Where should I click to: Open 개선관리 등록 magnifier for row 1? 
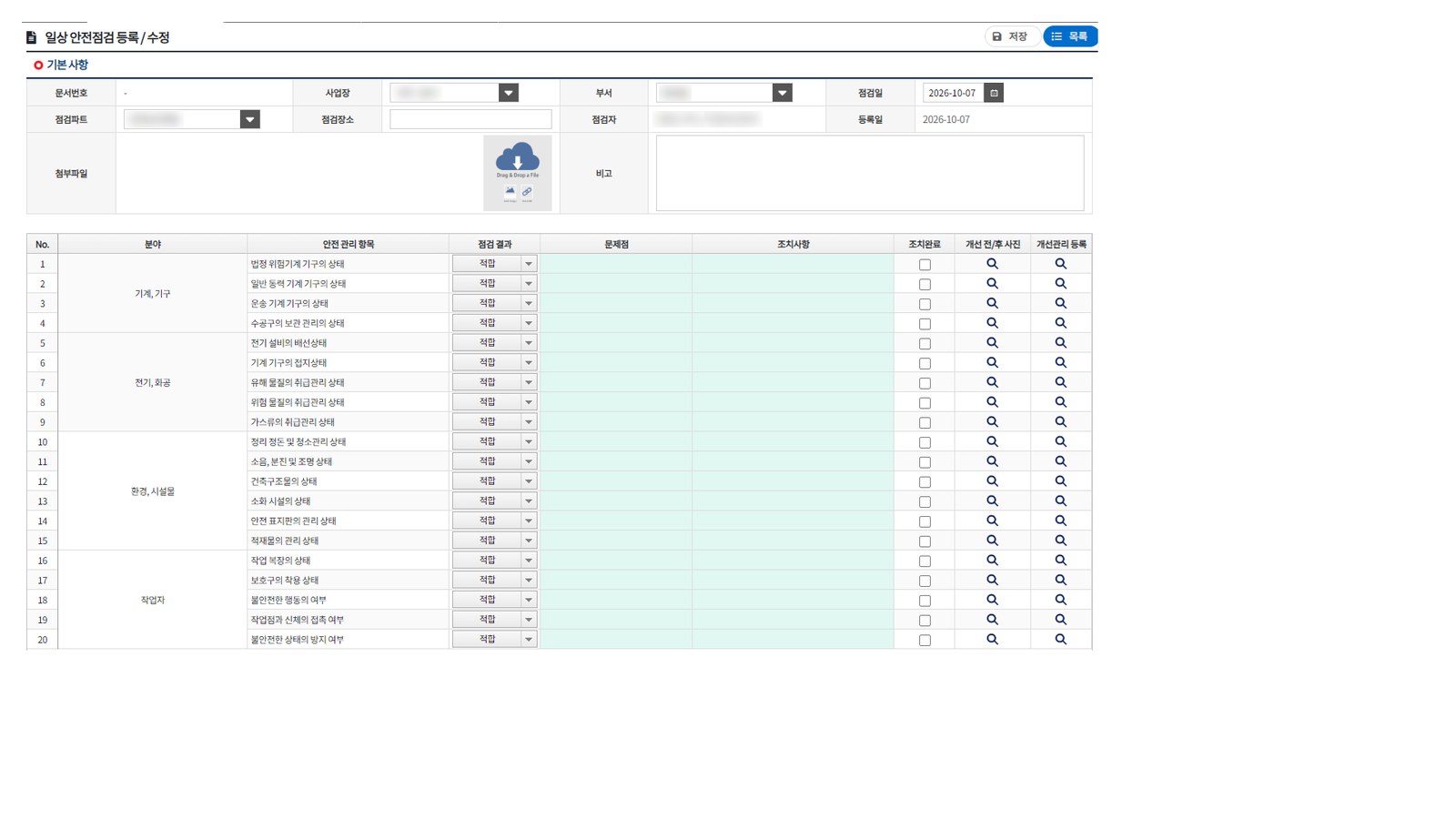tap(1060, 264)
